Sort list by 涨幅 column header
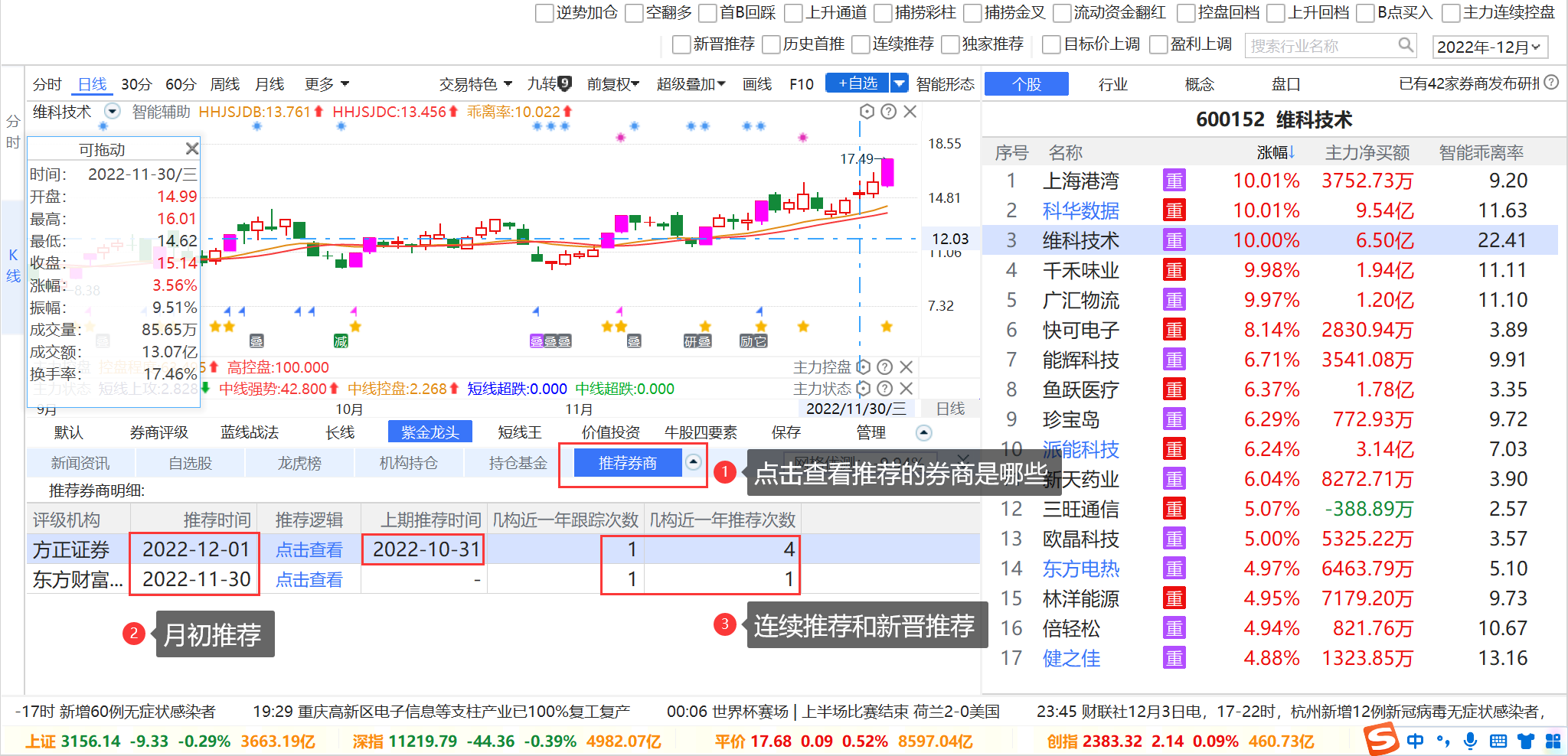The image size is (1568, 756). point(1276,152)
